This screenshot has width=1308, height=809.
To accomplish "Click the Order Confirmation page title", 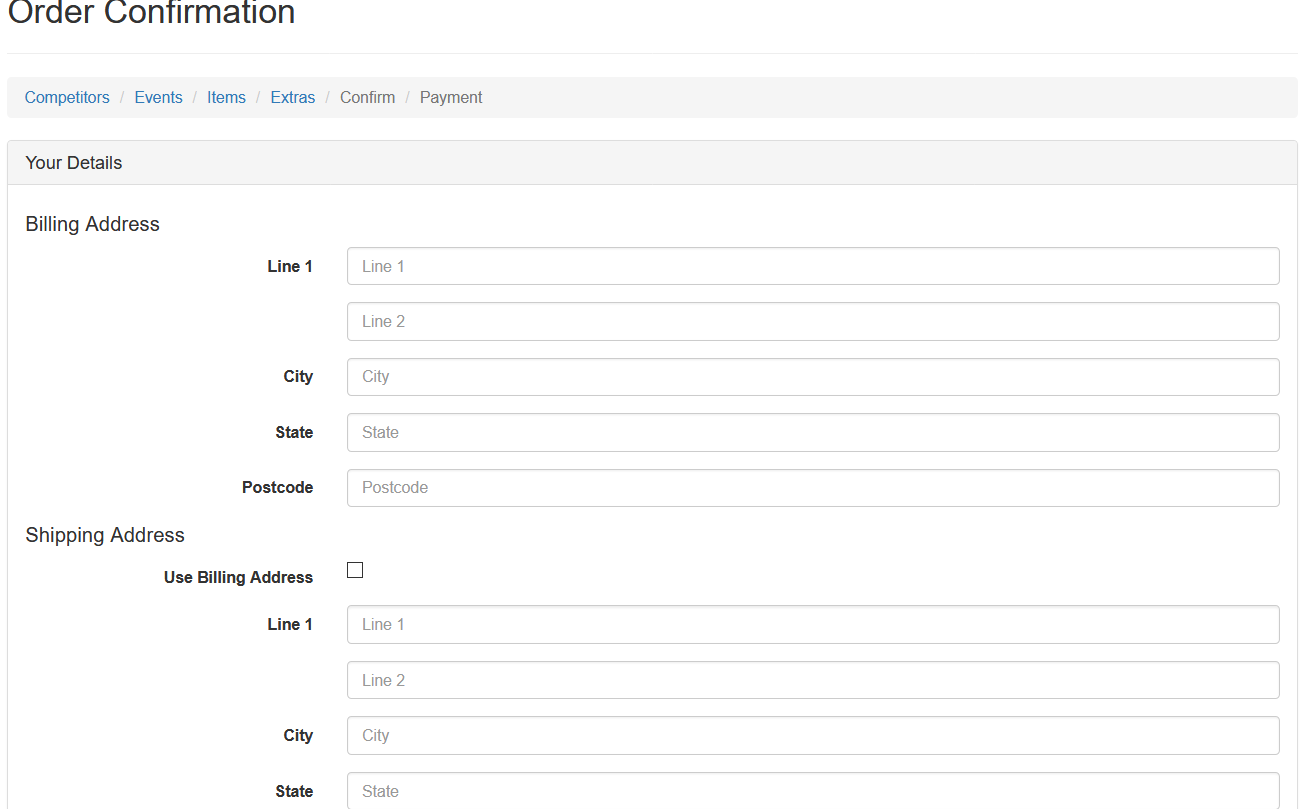I will (151, 13).
